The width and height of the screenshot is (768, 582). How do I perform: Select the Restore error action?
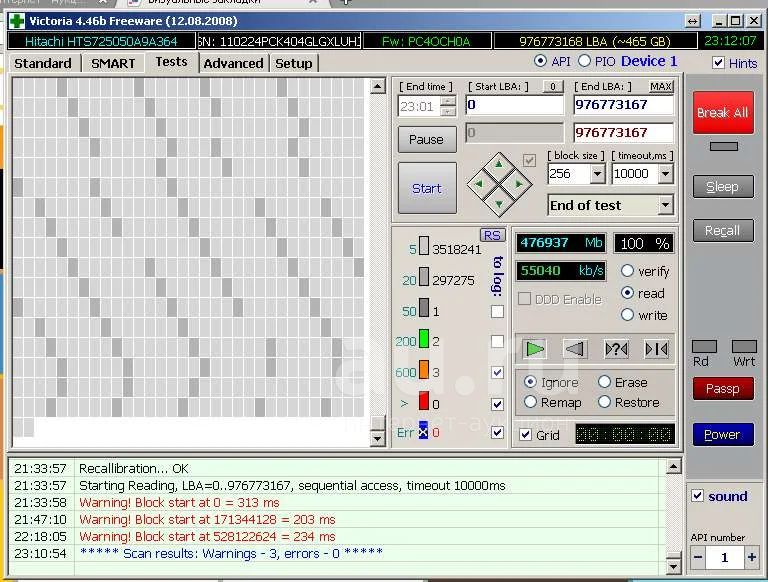pos(604,402)
